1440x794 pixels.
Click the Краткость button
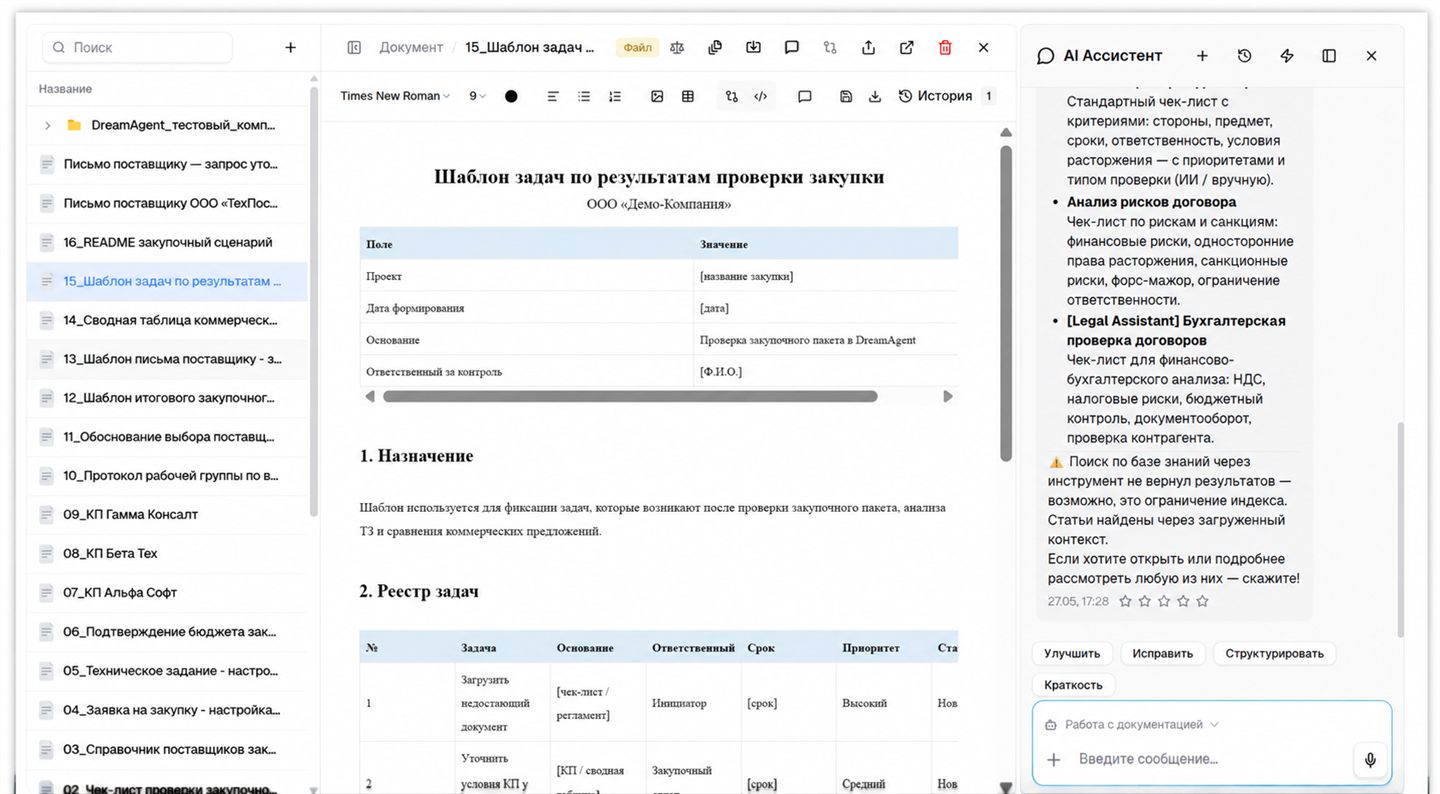coord(1073,685)
